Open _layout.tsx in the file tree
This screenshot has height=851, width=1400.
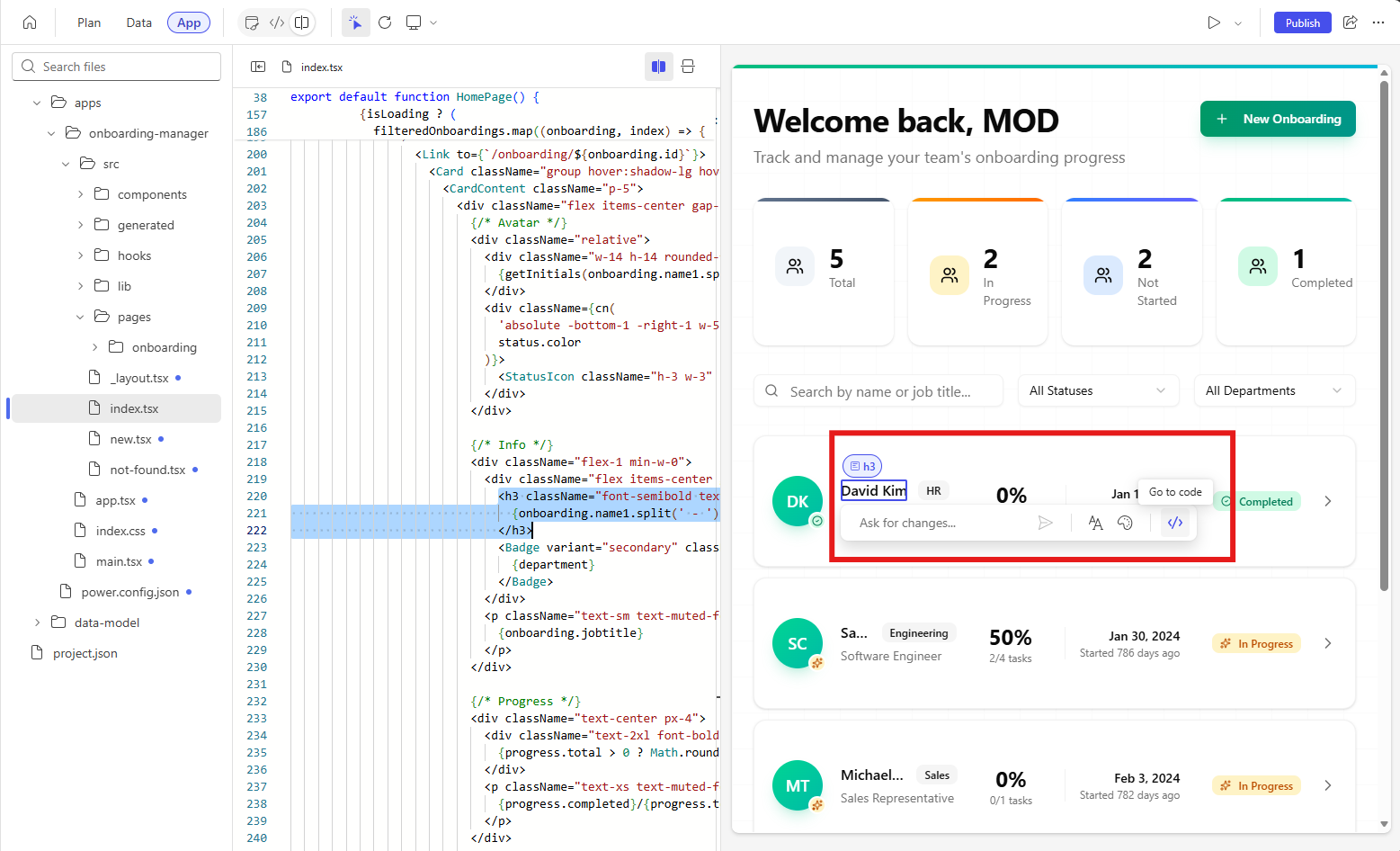(x=139, y=378)
